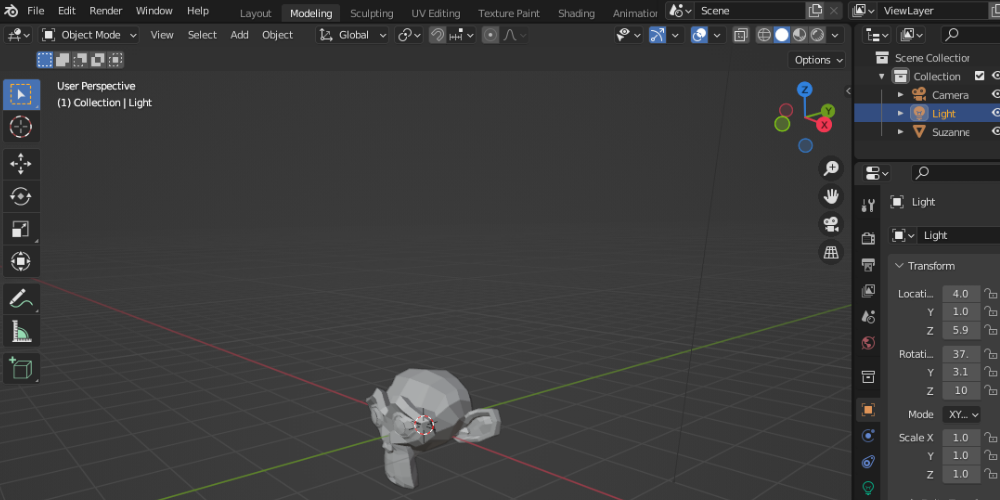The width and height of the screenshot is (1000, 500).
Task: Toggle show gizmos
Action: (x=657, y=35)
